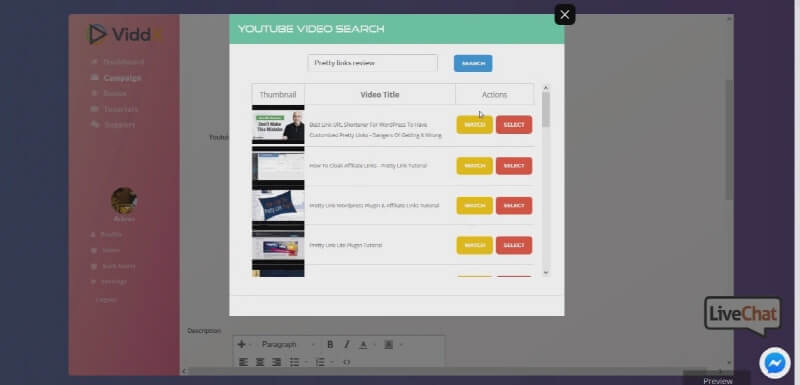Image resolution: width=800 pixels, height=385 pixels.
Task: Click the Support sidebar icon
Action: click(94, 124)
